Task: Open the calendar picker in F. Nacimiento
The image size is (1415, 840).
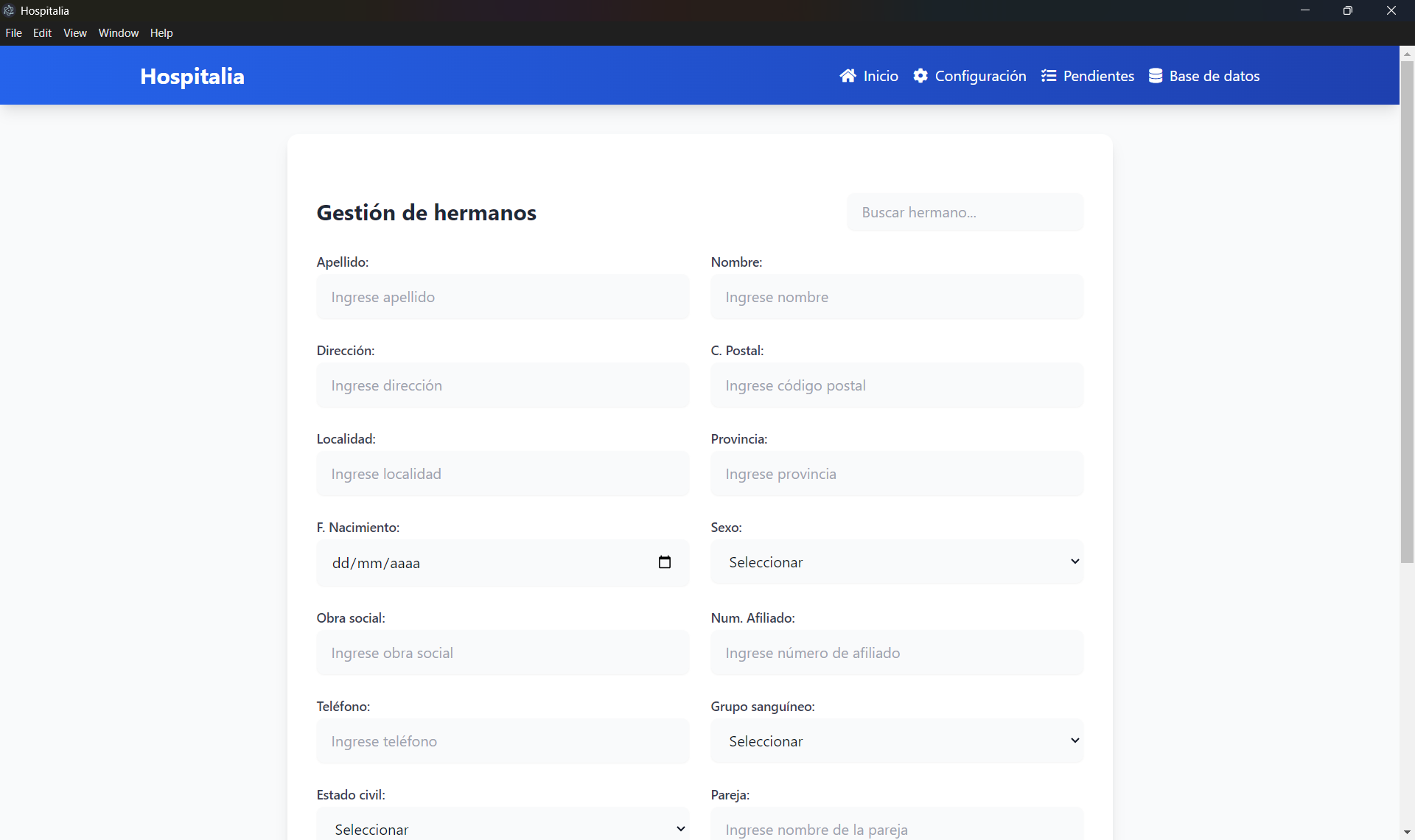Action: [664, 562]
